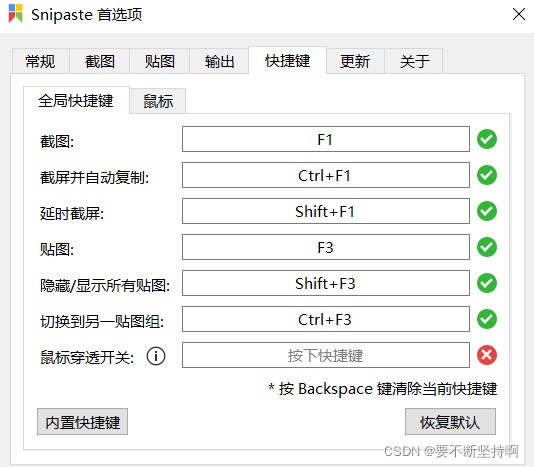The image size is (534, 467).
Task: Click the green check icon for Shift+F3
Action: (487, 283)
